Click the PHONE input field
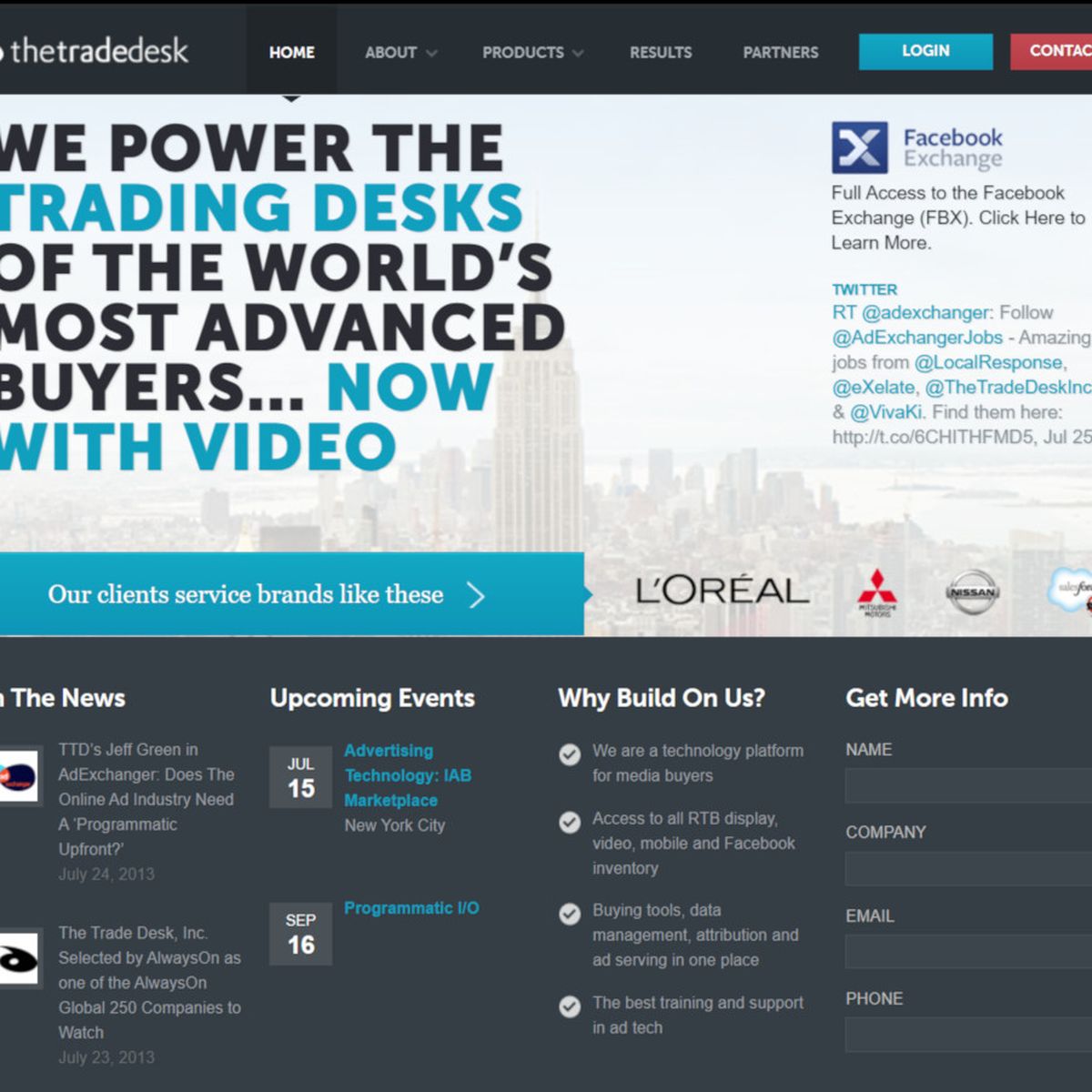The height and width of the screenshot is (1092, 1092). 968,1035
